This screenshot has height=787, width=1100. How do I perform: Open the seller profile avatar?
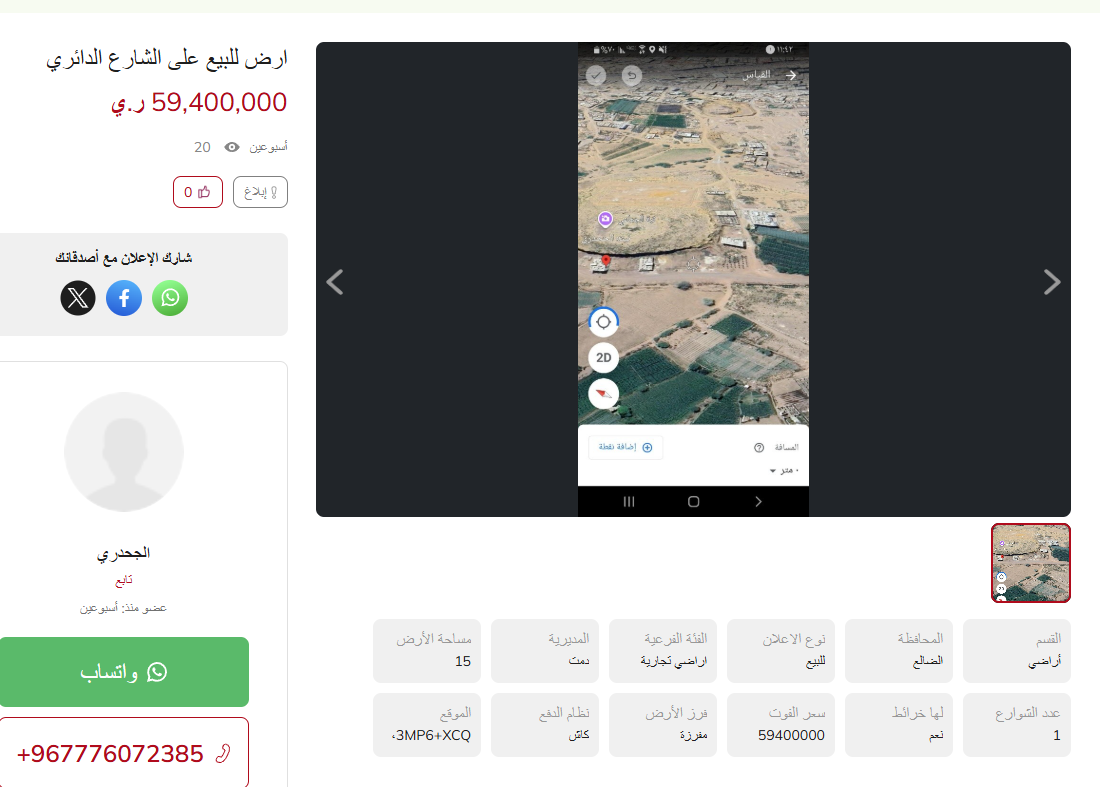[x=124, y=452]
